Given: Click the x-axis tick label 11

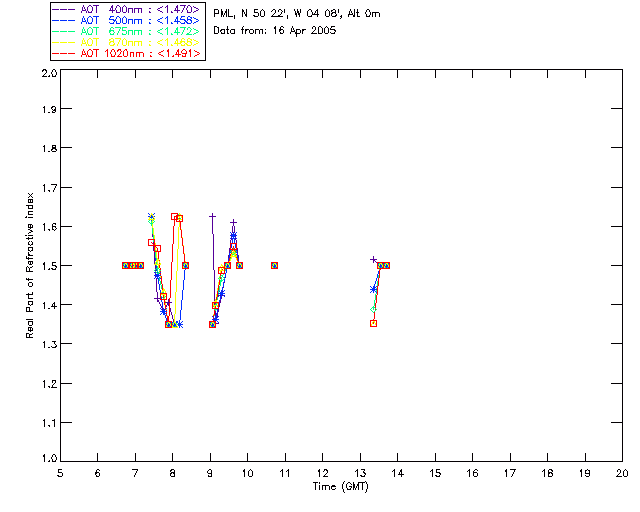Looking at the screenshot, I should [x=285, y=473].
